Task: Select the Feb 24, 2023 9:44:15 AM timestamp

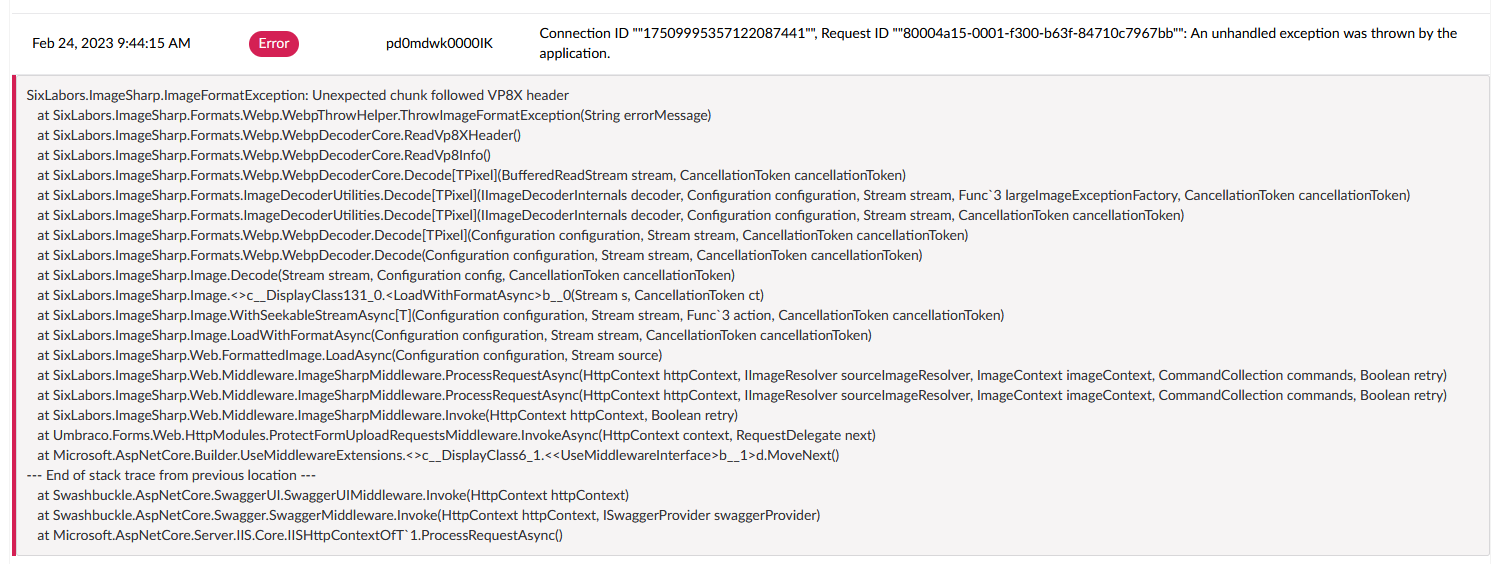Action: tap(111, 43)
